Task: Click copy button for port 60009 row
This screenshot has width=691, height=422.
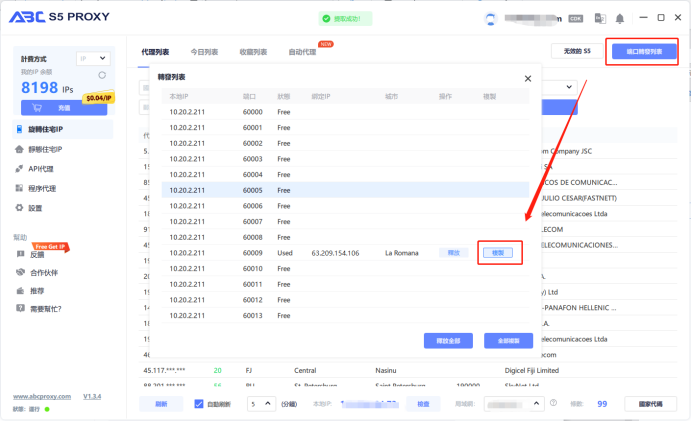Action: 498,253
